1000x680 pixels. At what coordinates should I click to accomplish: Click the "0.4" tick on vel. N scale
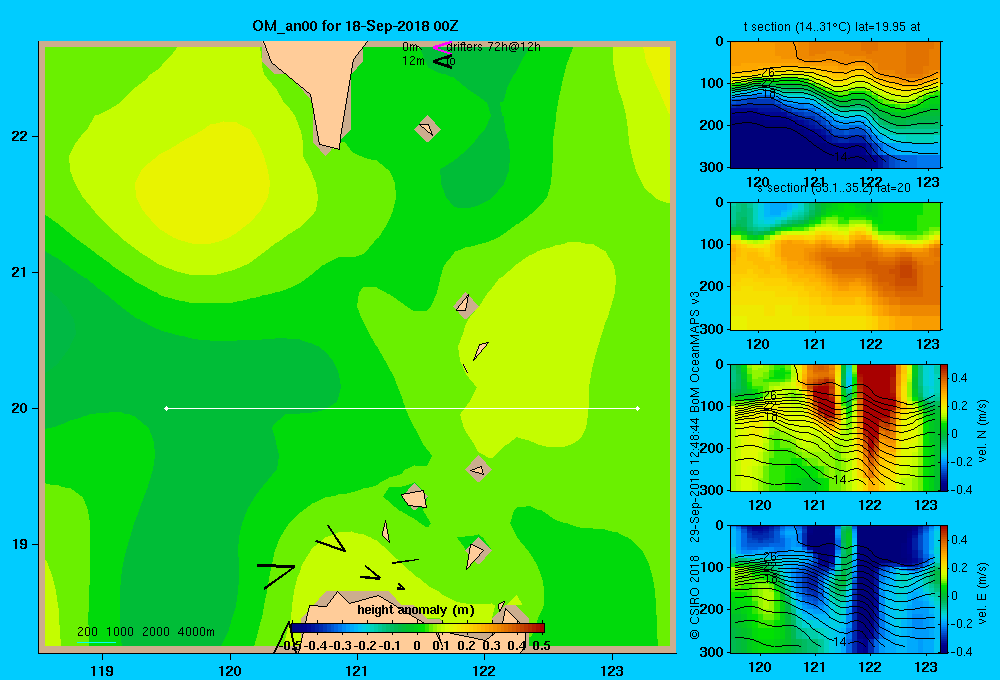(959, 378)
